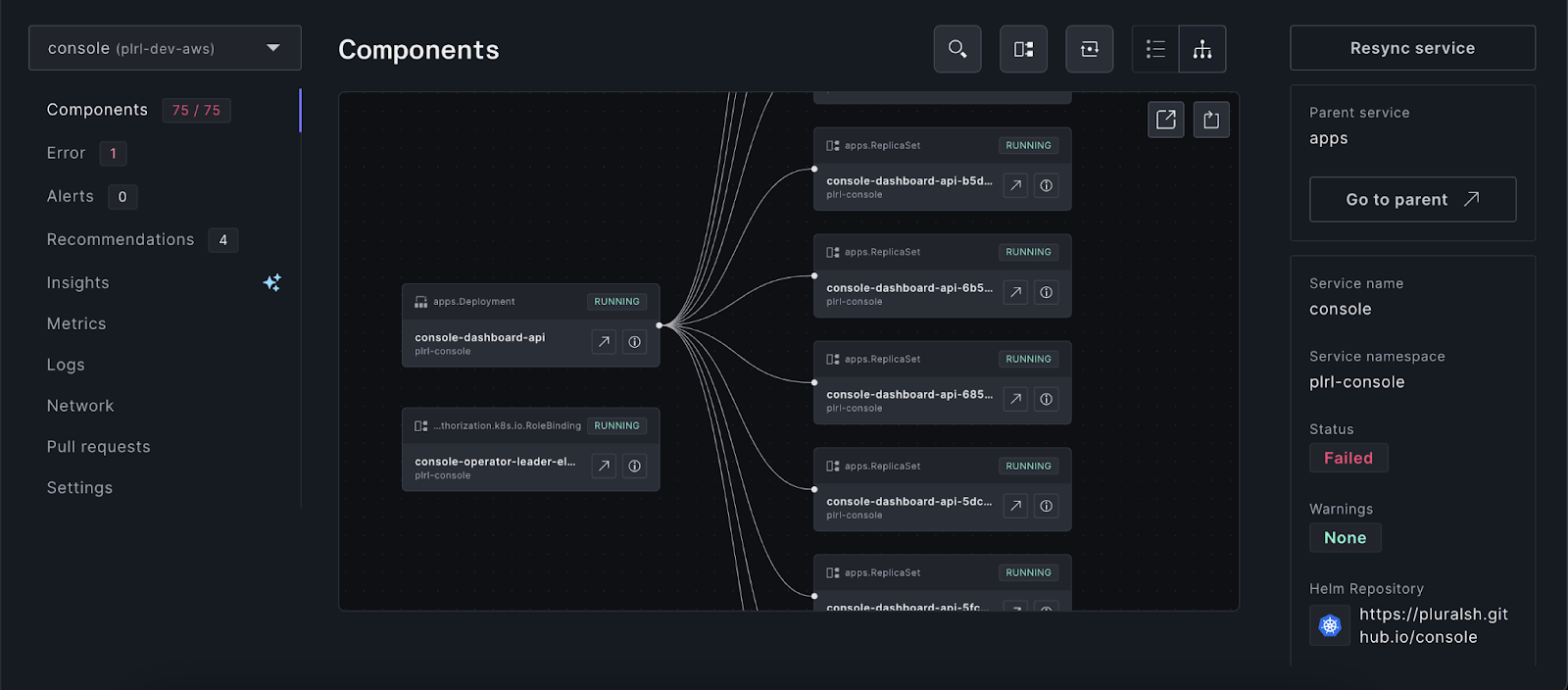Click the Kubernetes helm repository icon
This screenshot has width=1568, height=690.
pyautogui.click(x=1330, y=625)
